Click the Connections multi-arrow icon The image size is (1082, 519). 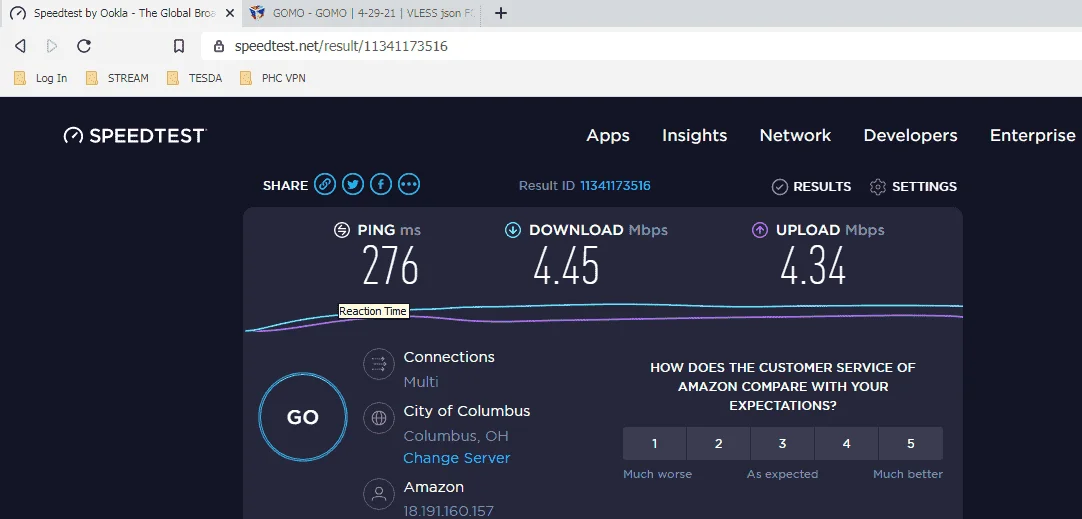click(x=378, y=364)
